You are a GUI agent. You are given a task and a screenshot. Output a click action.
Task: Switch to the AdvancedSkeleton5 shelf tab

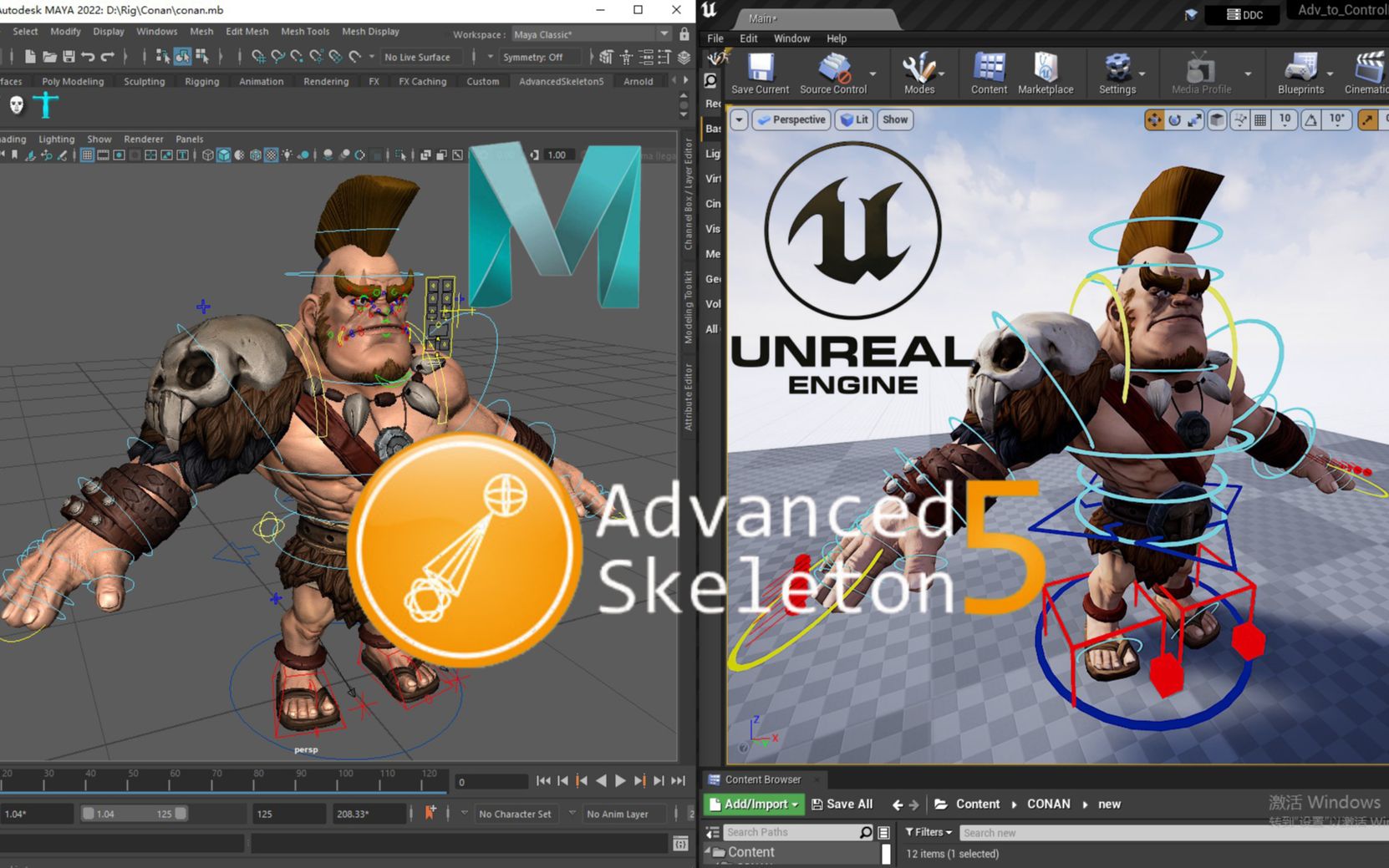[x=560, y=81]
